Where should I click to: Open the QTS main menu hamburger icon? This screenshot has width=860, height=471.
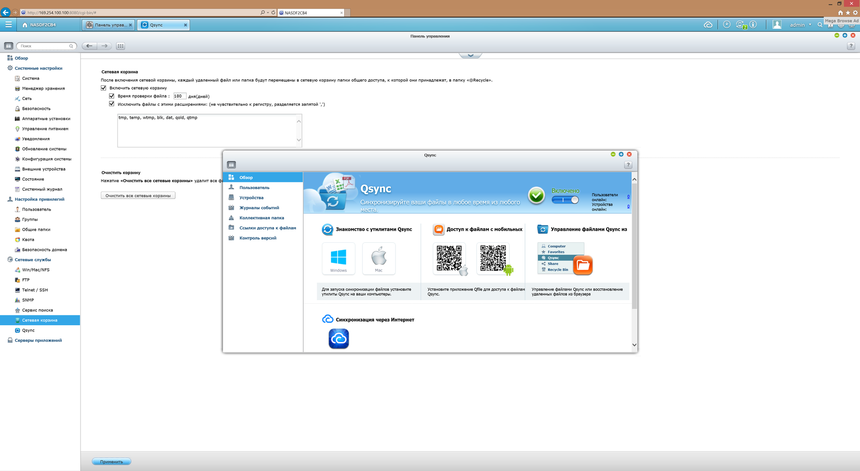pyautogui.click(x=9, y=24)
